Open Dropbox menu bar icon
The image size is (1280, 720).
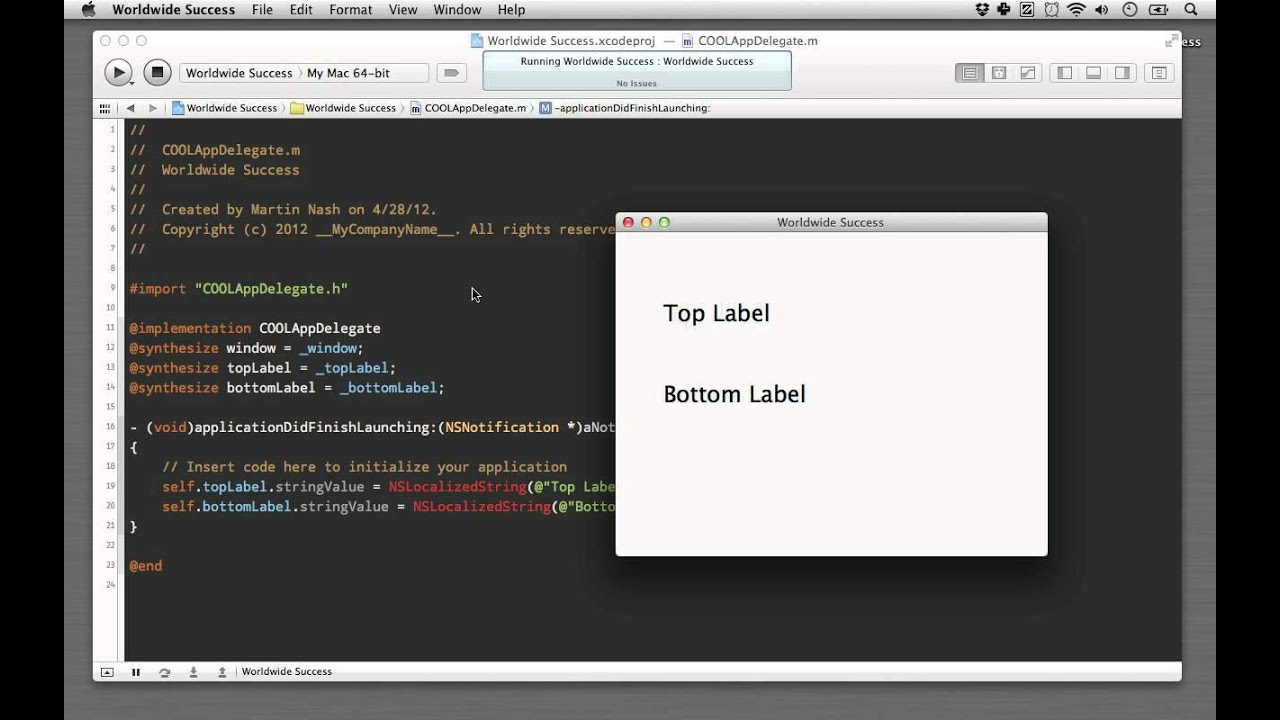click(982, 9)
